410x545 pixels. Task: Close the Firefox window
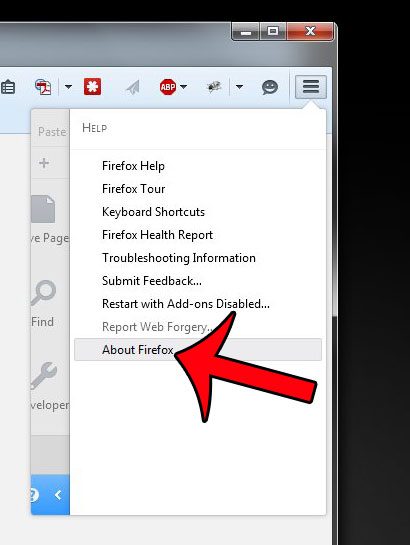click(x=310, y=32)
